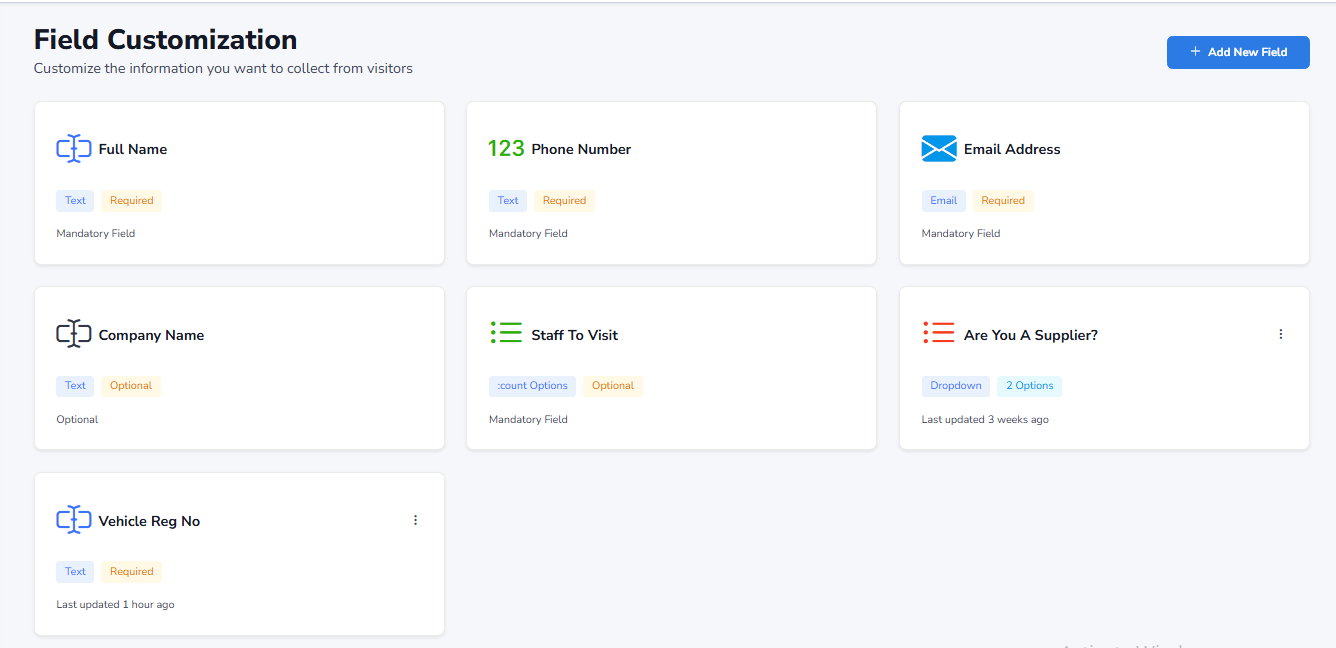The height and width of the screenshot is (648, 1336).
Task: Click Optional note under Company Name tags
Action: tap(77, 419)
